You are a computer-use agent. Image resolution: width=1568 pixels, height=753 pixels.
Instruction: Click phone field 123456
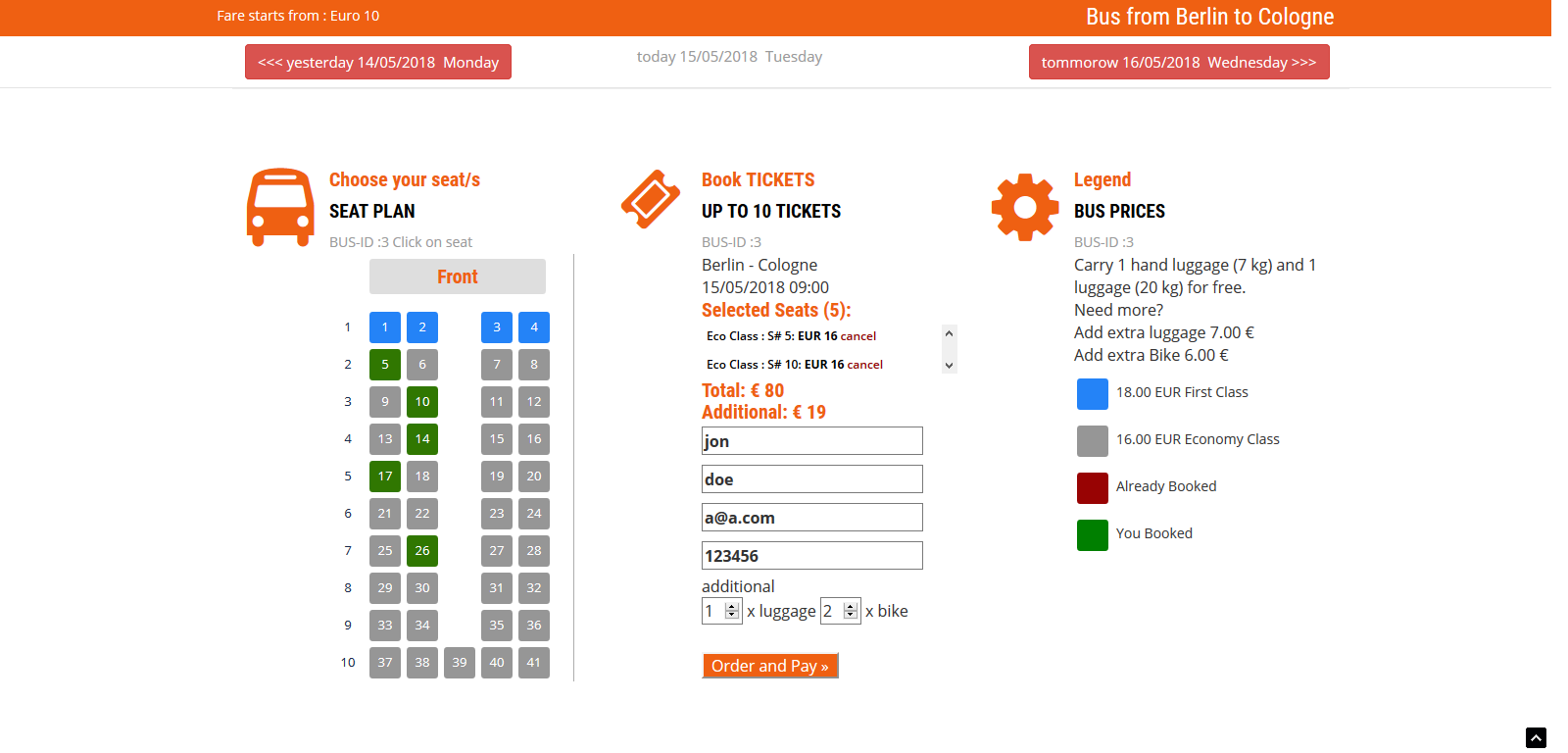(x=812, y=556)
